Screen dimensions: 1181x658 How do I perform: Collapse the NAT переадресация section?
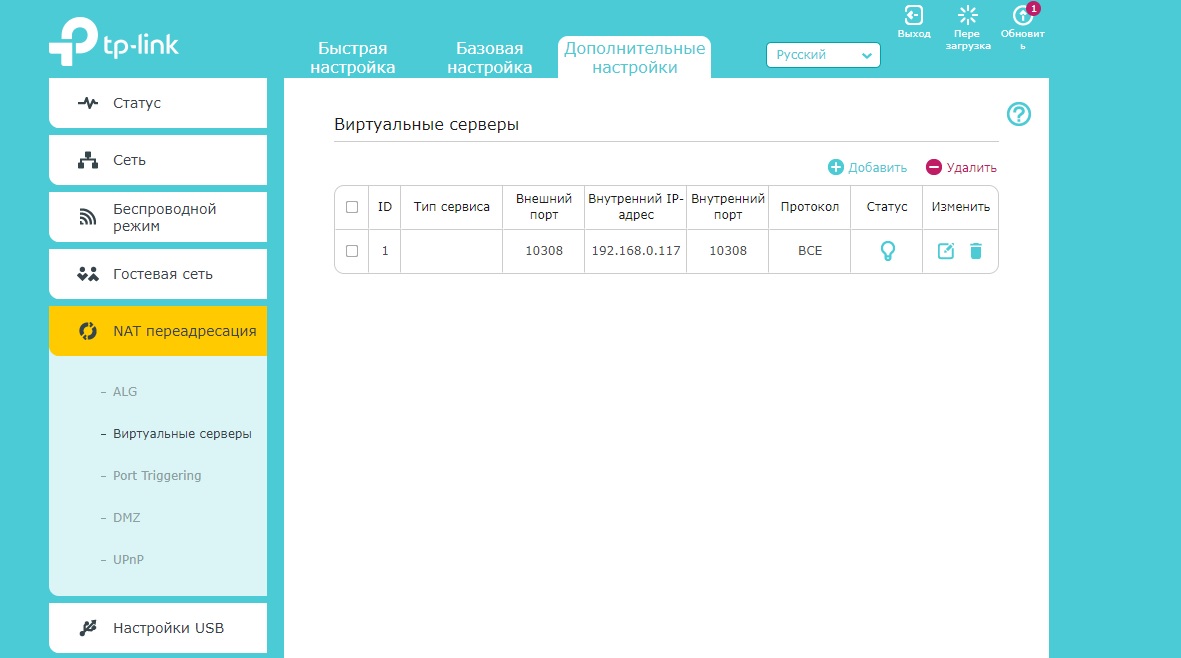(x=158, y=331)
